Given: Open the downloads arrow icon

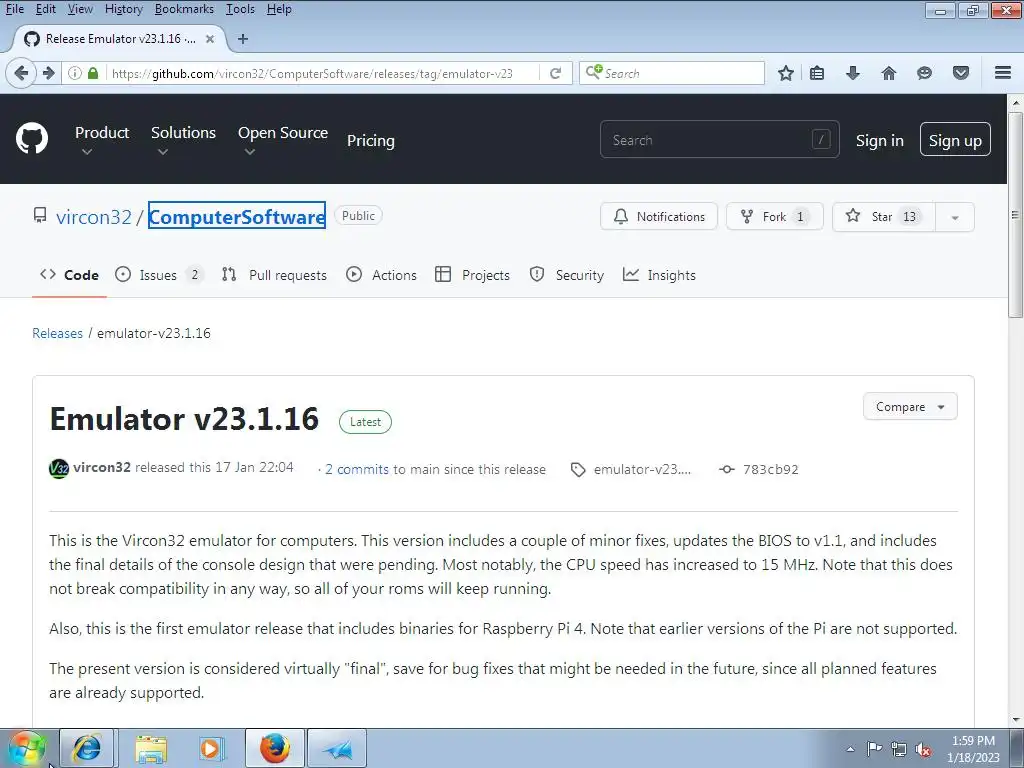Looking at the screenshot, I should tap(853, 73).
